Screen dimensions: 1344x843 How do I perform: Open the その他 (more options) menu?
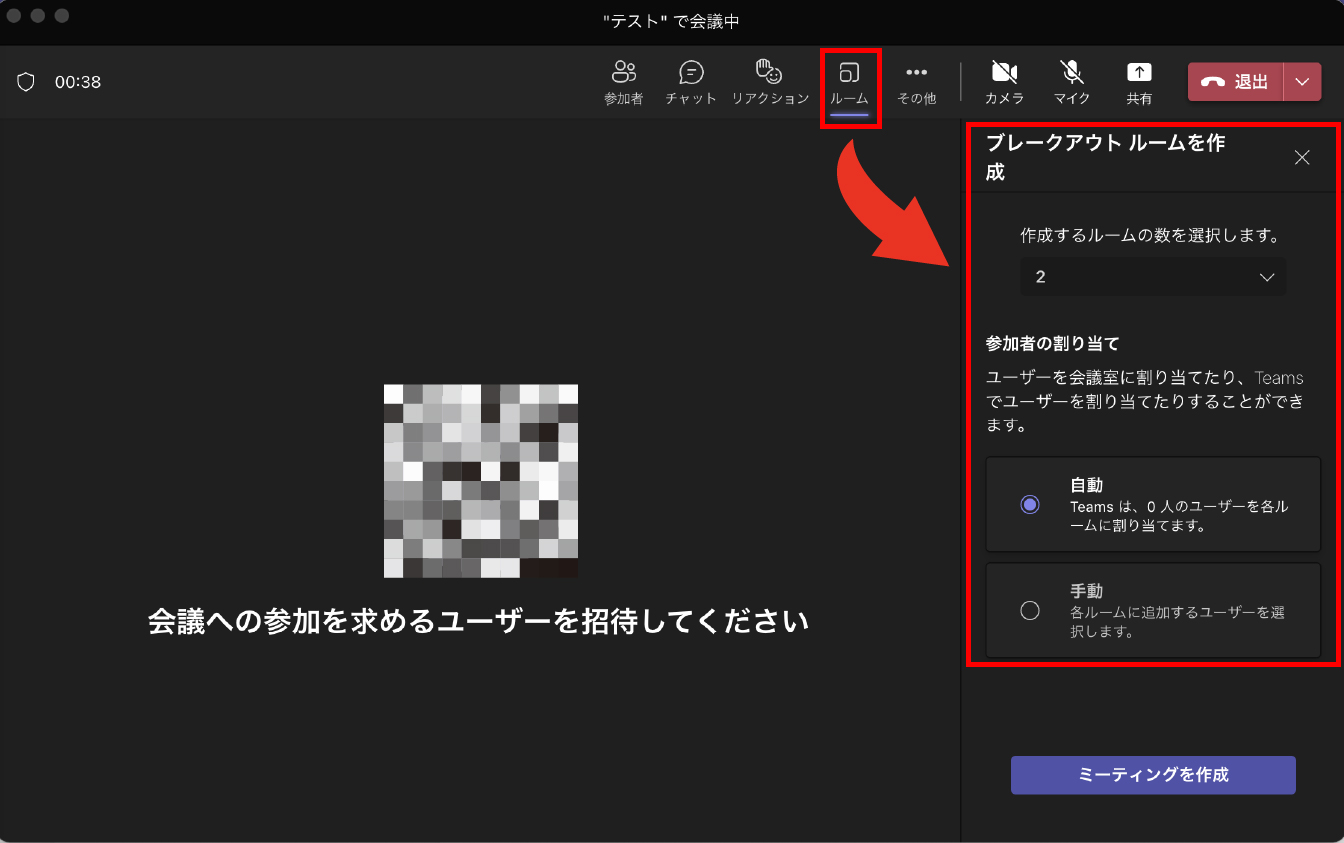[916, 72]
